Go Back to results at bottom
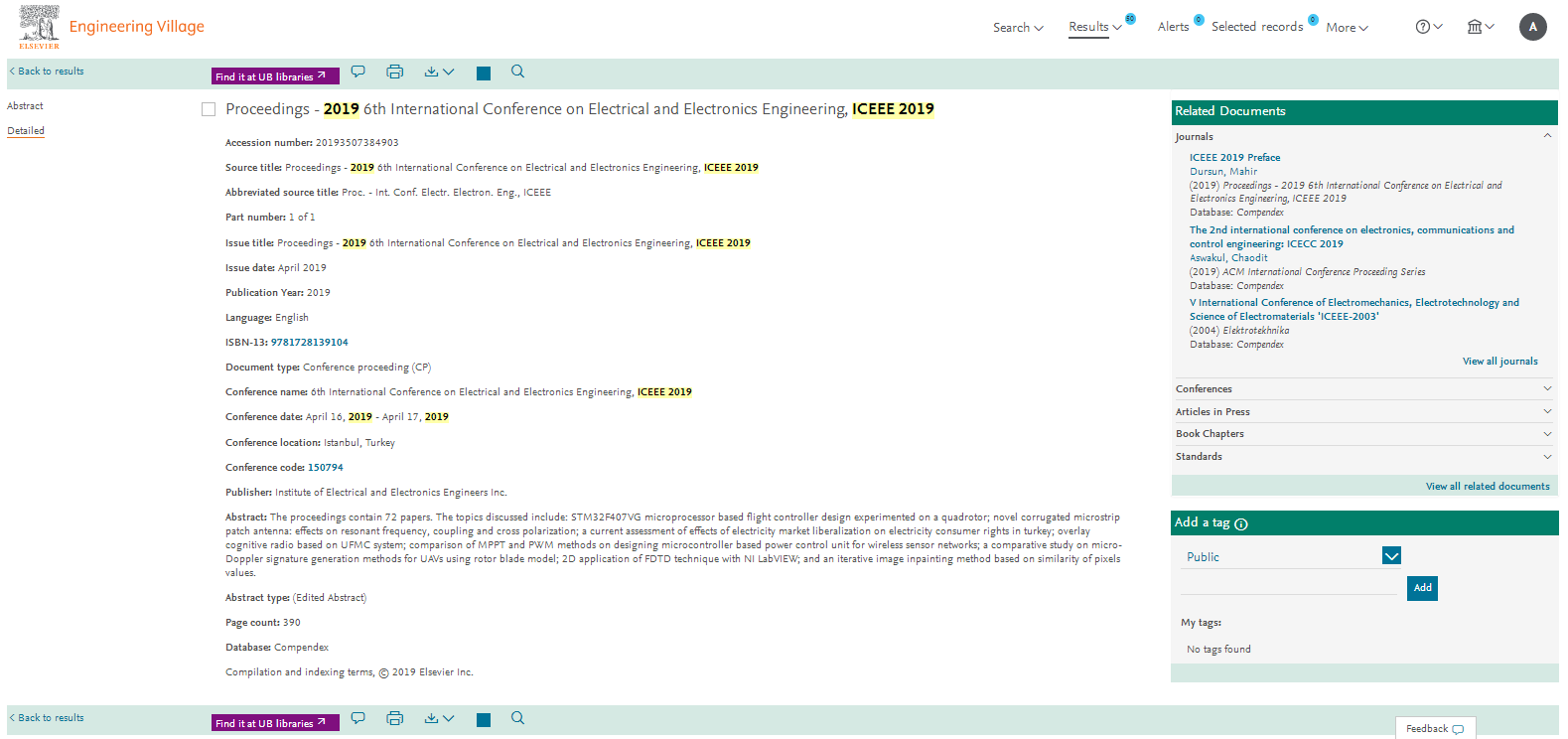1568x739 pixels. (x=47, y=718)
